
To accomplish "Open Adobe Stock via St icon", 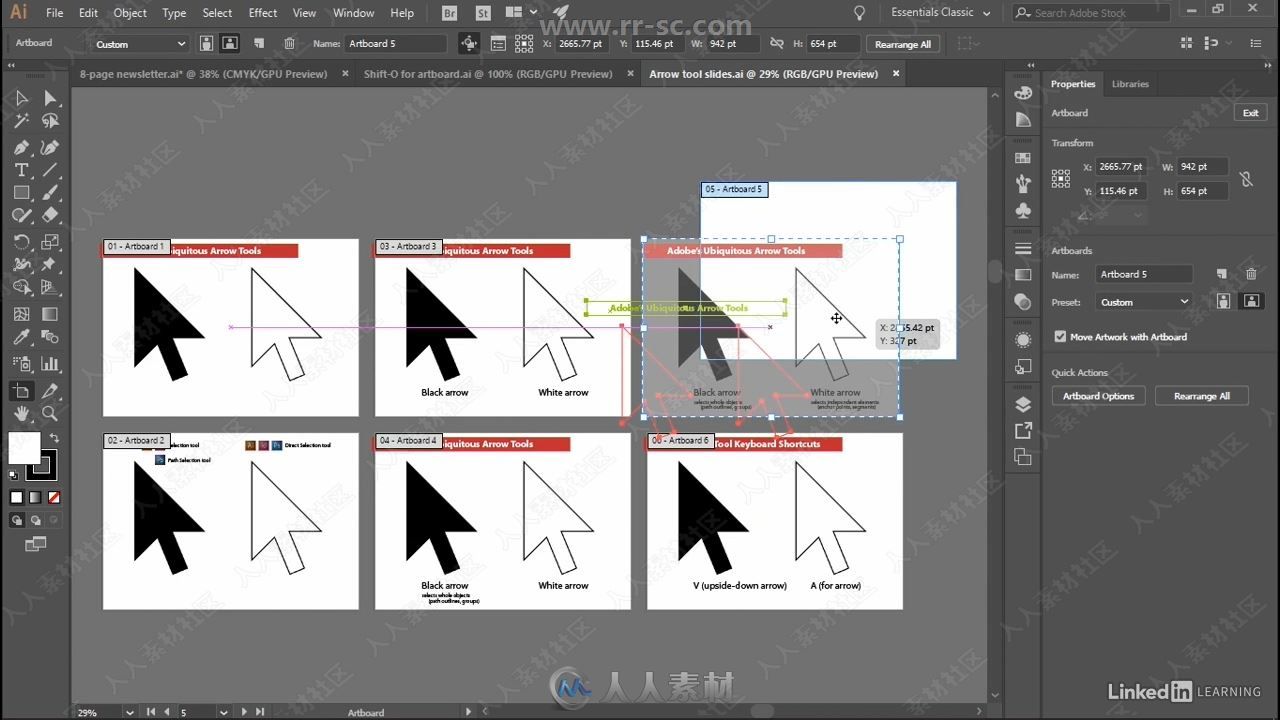I will click(x=483, y=13).
